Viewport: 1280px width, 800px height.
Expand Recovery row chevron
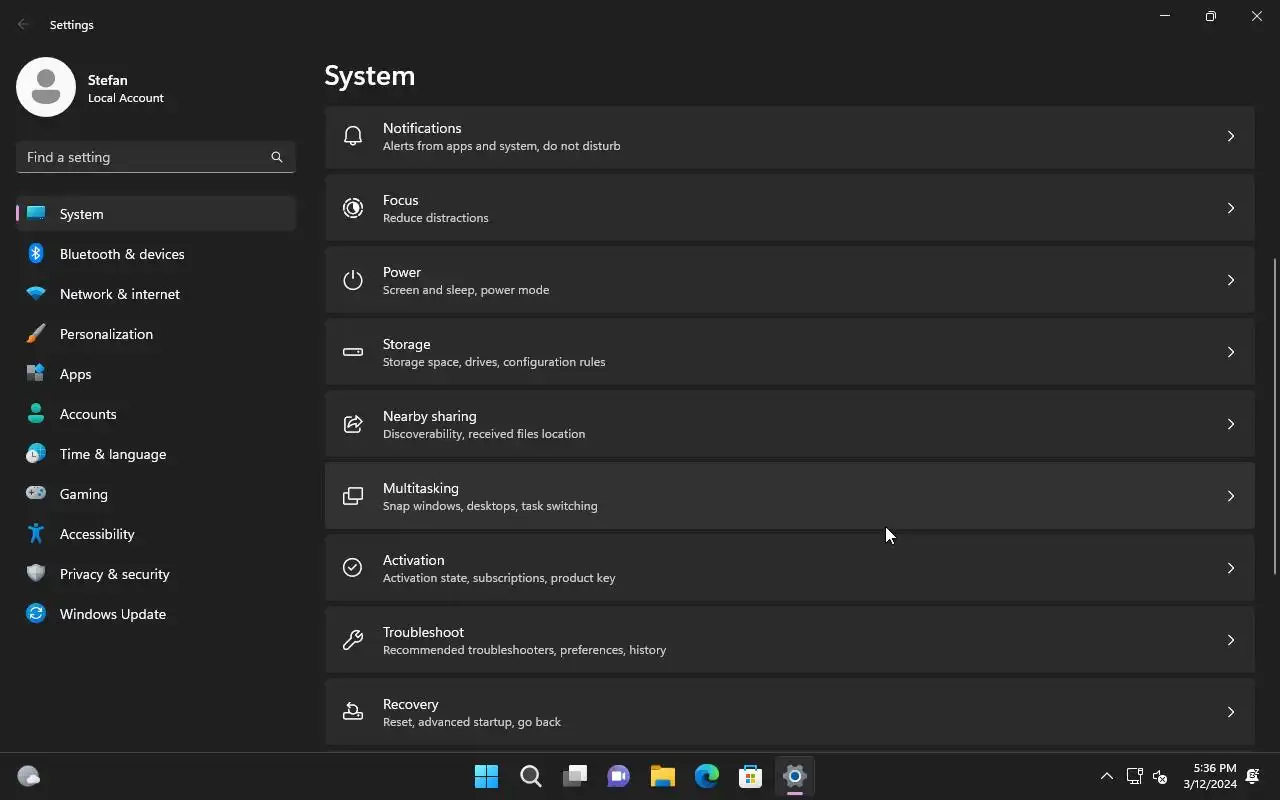tap(1231, 712)
